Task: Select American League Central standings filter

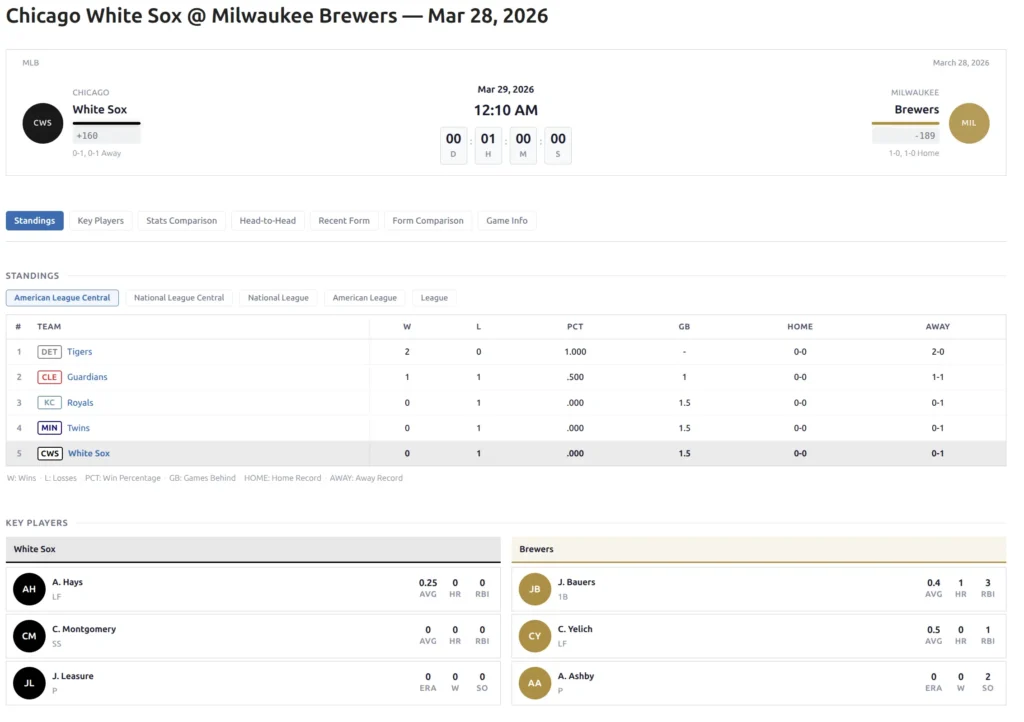Action: [x=62, y=298]
